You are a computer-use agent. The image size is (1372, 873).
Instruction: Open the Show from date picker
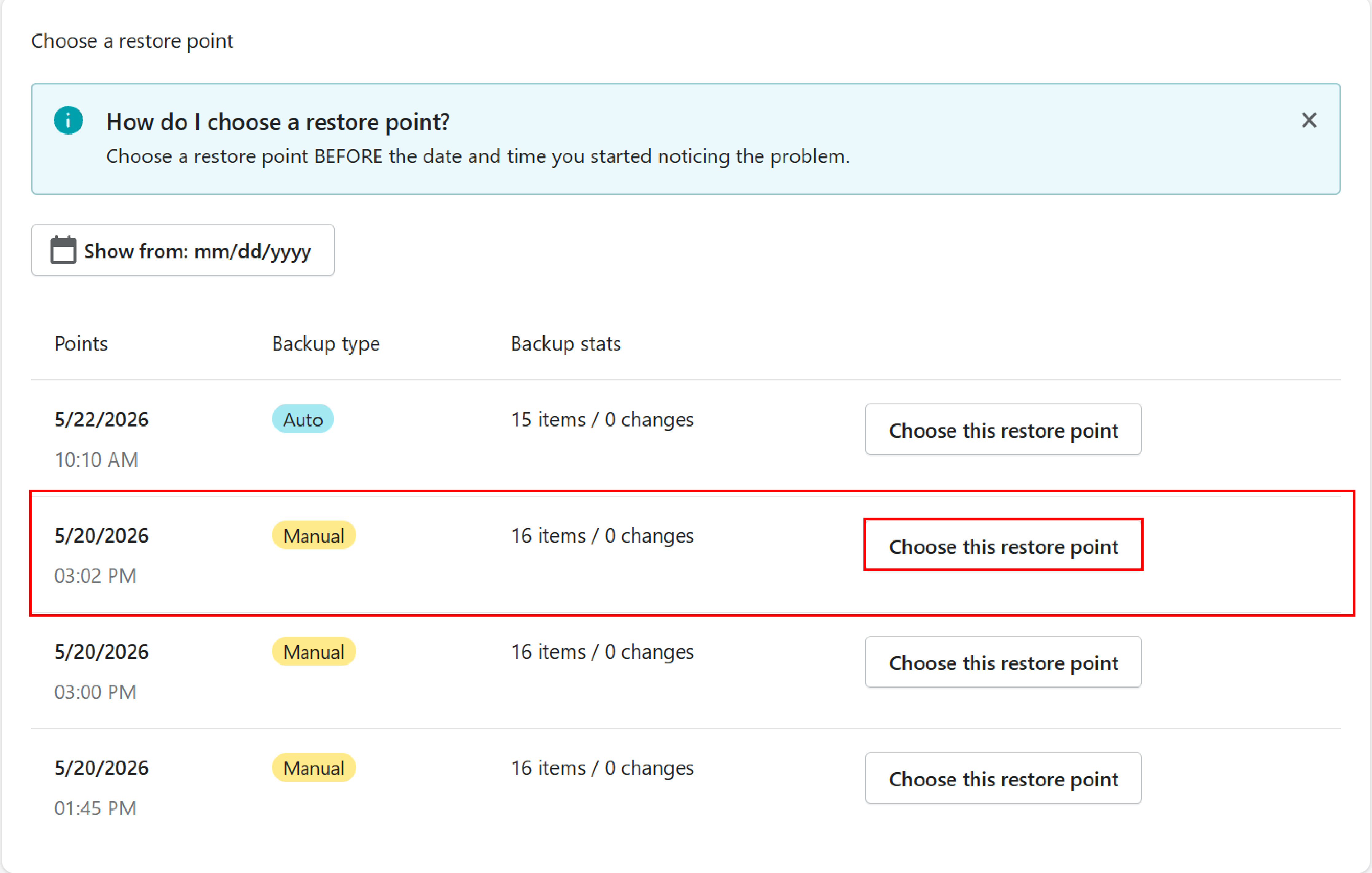[x=183, y=250]
